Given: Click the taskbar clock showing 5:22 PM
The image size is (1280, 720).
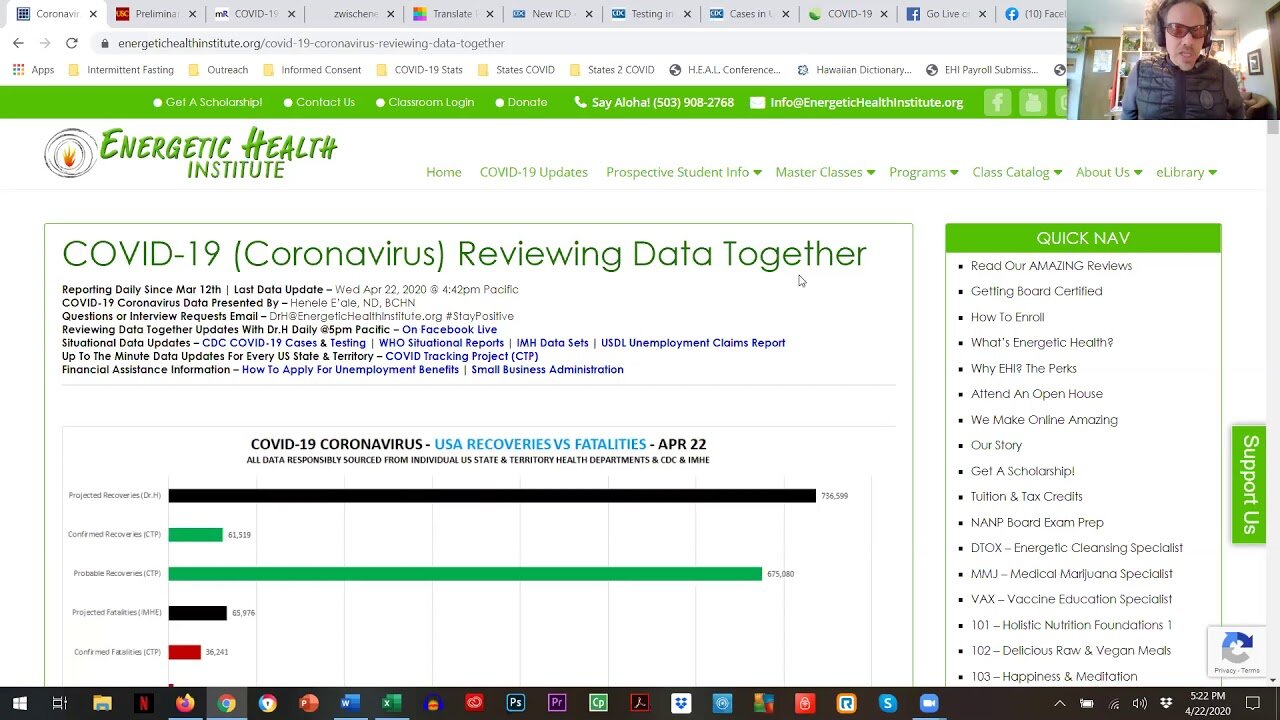Looking at the screenshot, I should [x=1207, y=703].
